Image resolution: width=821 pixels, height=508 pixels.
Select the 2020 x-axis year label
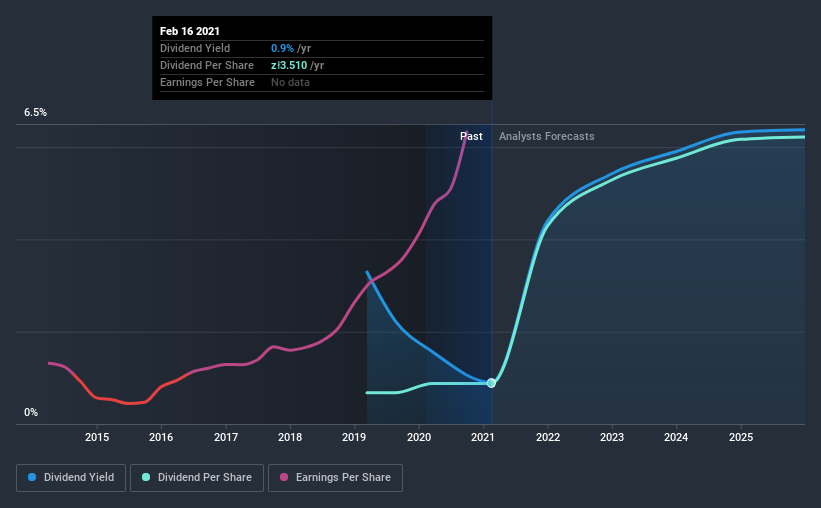[x=419, y=437]
